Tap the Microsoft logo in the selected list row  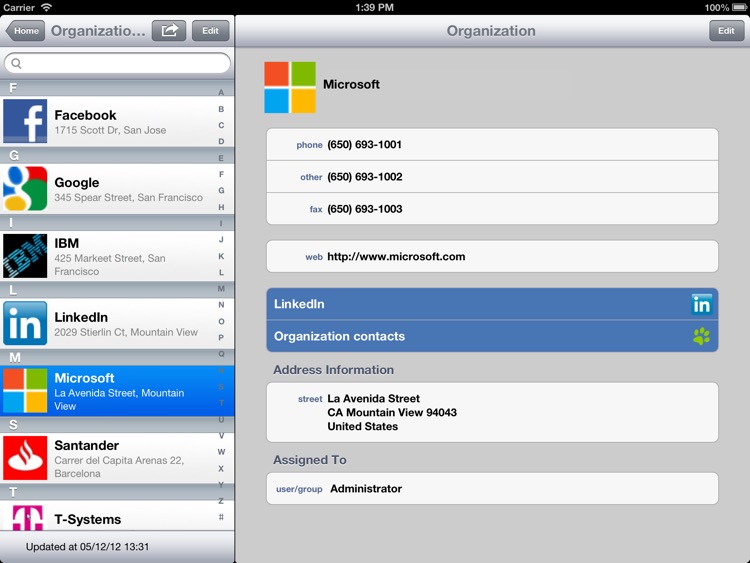tap(25, 391)
